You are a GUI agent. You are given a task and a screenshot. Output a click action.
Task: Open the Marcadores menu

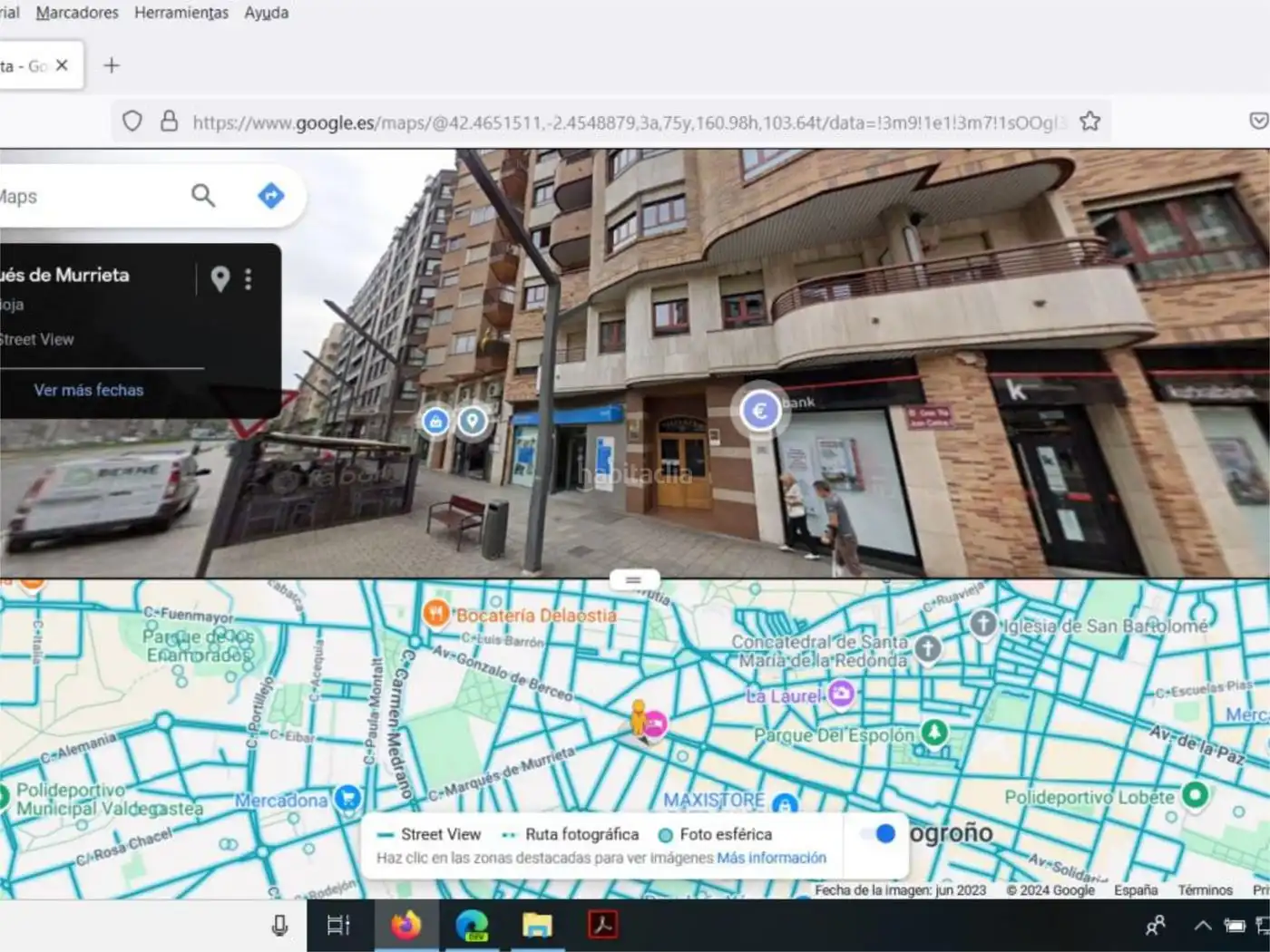(77, 13)
